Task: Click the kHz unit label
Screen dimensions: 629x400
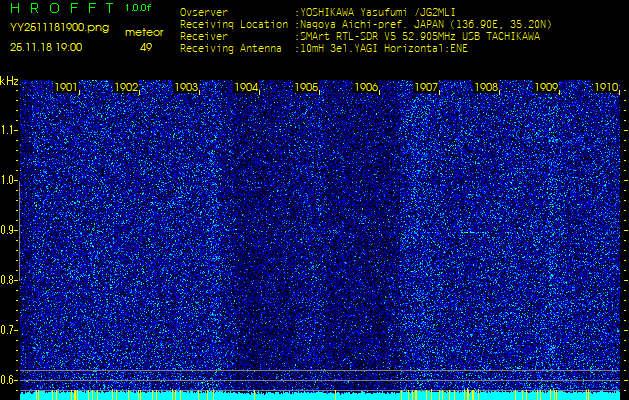Action: click(x=9, y=81)
